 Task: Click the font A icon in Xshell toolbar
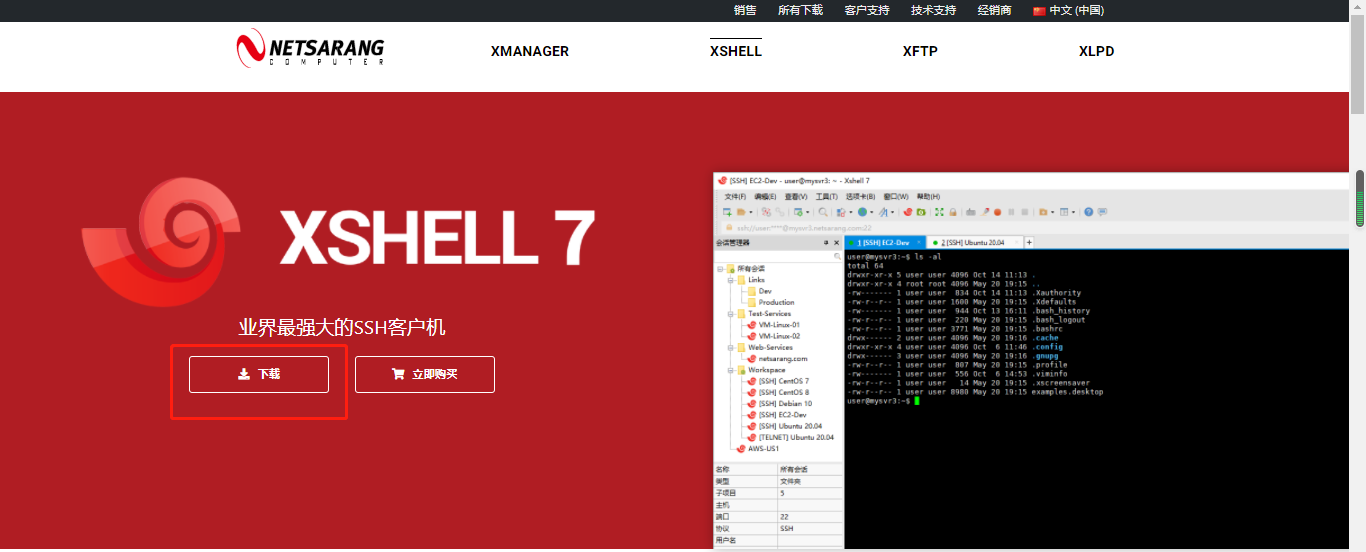tap(883, 212)
